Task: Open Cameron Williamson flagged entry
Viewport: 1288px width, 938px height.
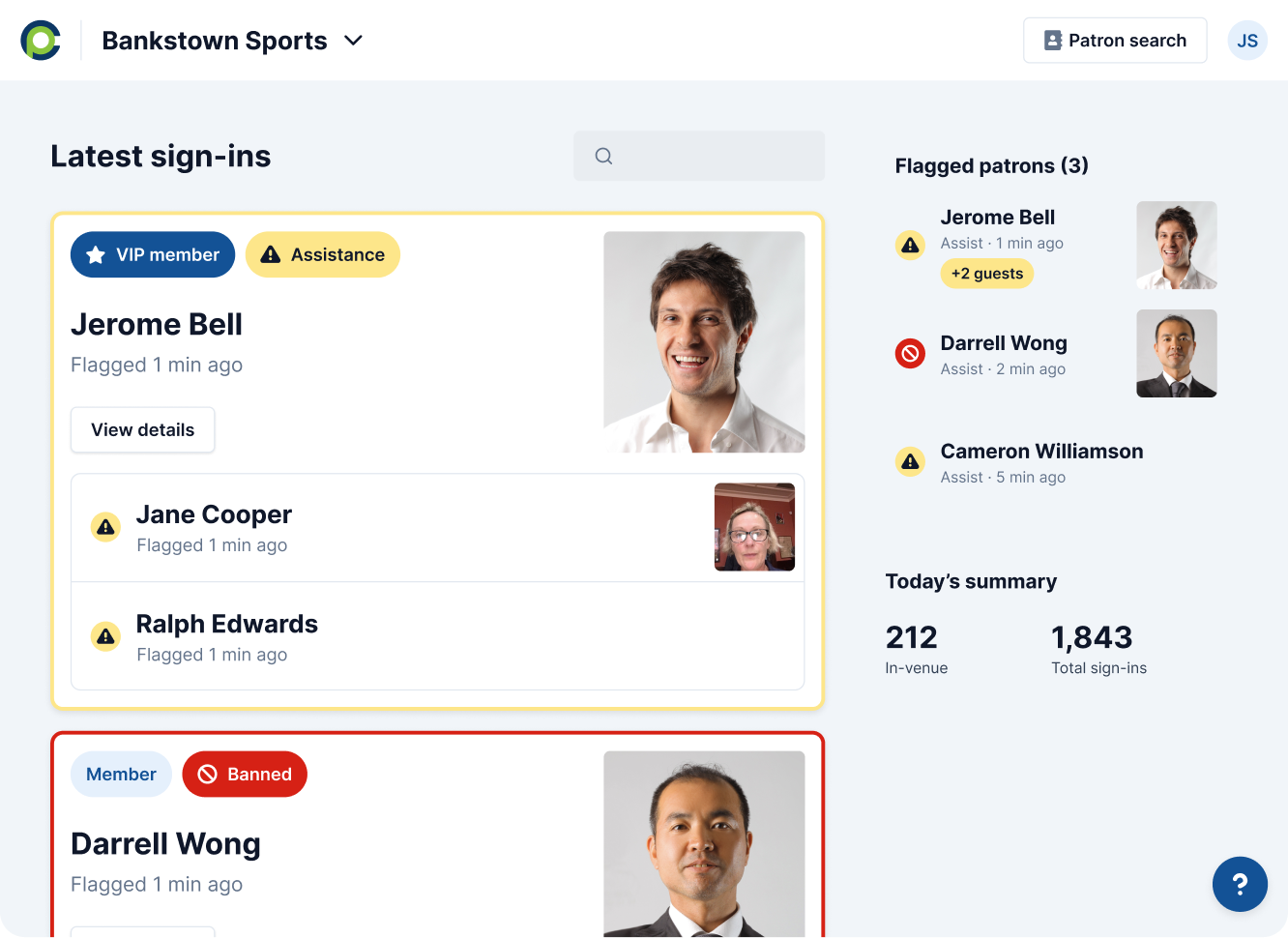Action: coord(1041,462)
